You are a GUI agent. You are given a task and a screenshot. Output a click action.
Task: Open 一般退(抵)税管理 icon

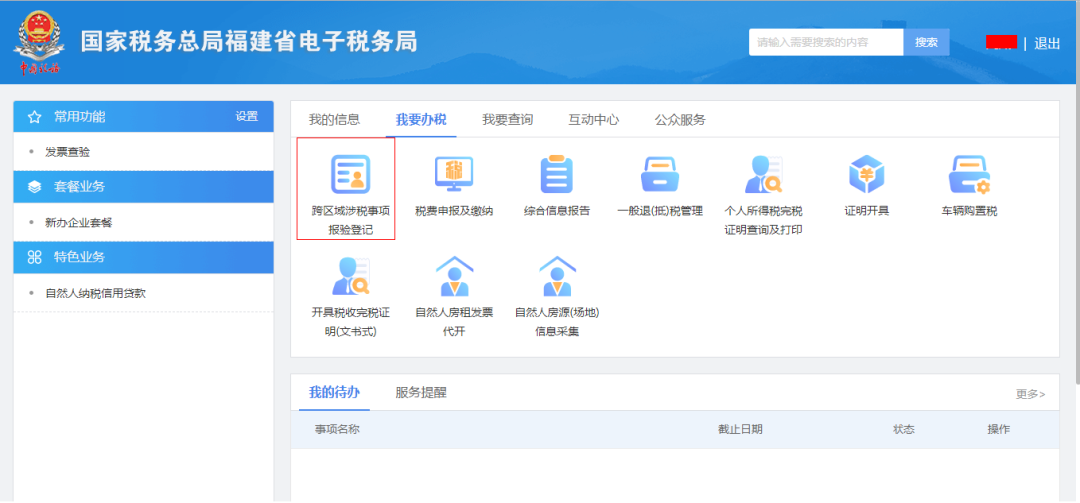coord(660,174)
